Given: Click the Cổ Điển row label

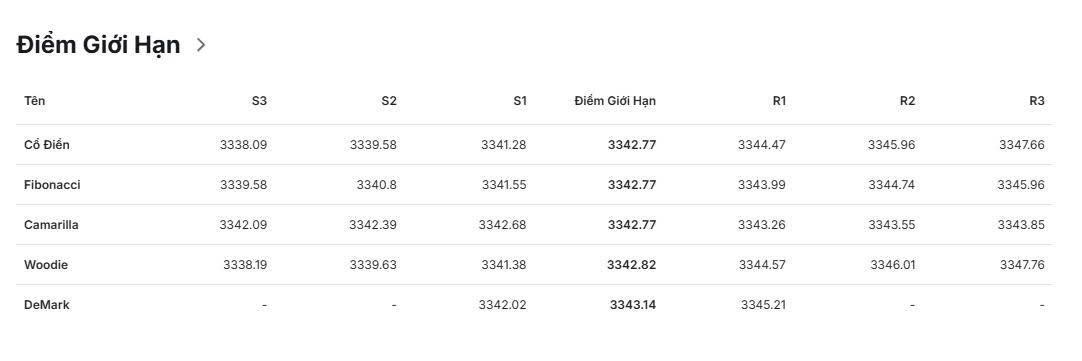Looking at the screenshot, I should (x=47, y=145).
